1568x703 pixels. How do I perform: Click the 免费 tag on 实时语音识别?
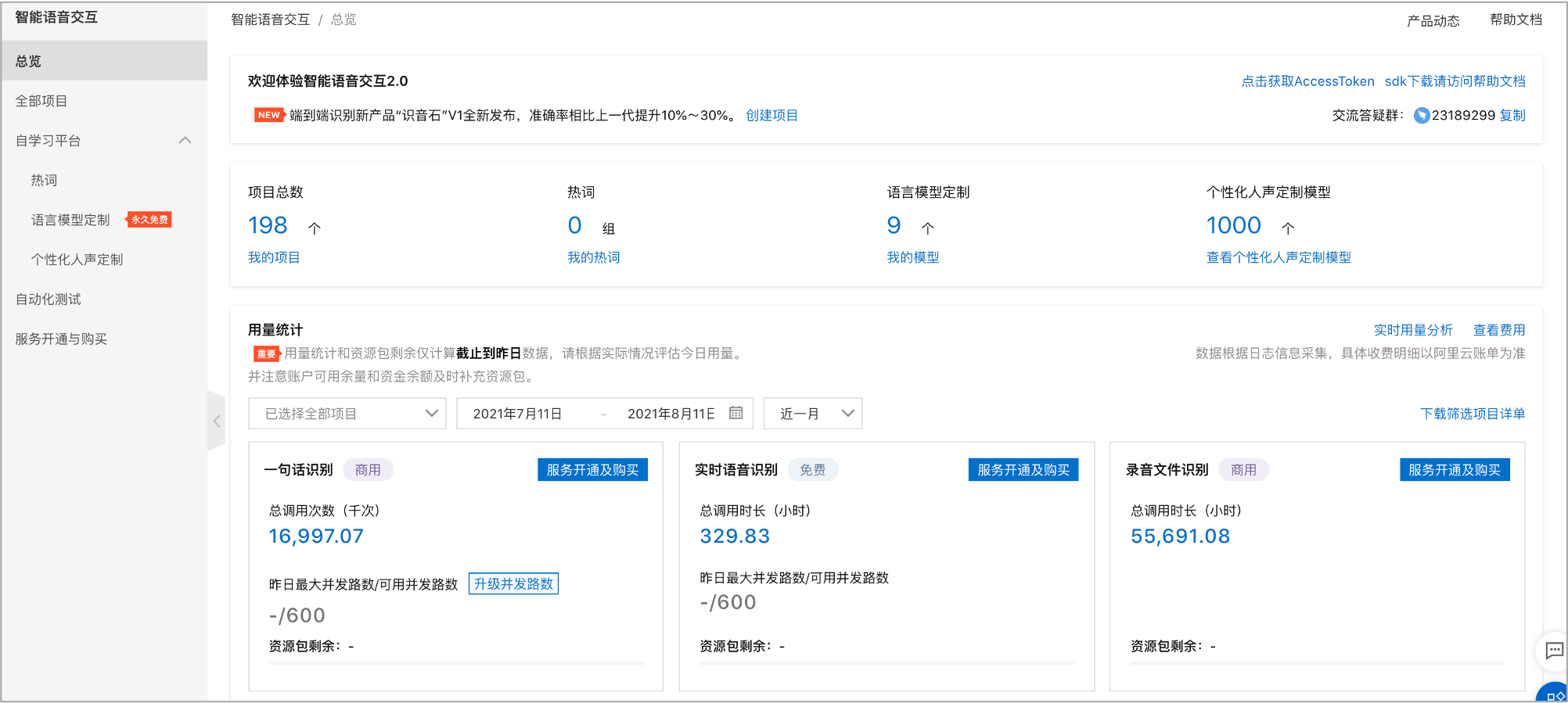(812, 470)
